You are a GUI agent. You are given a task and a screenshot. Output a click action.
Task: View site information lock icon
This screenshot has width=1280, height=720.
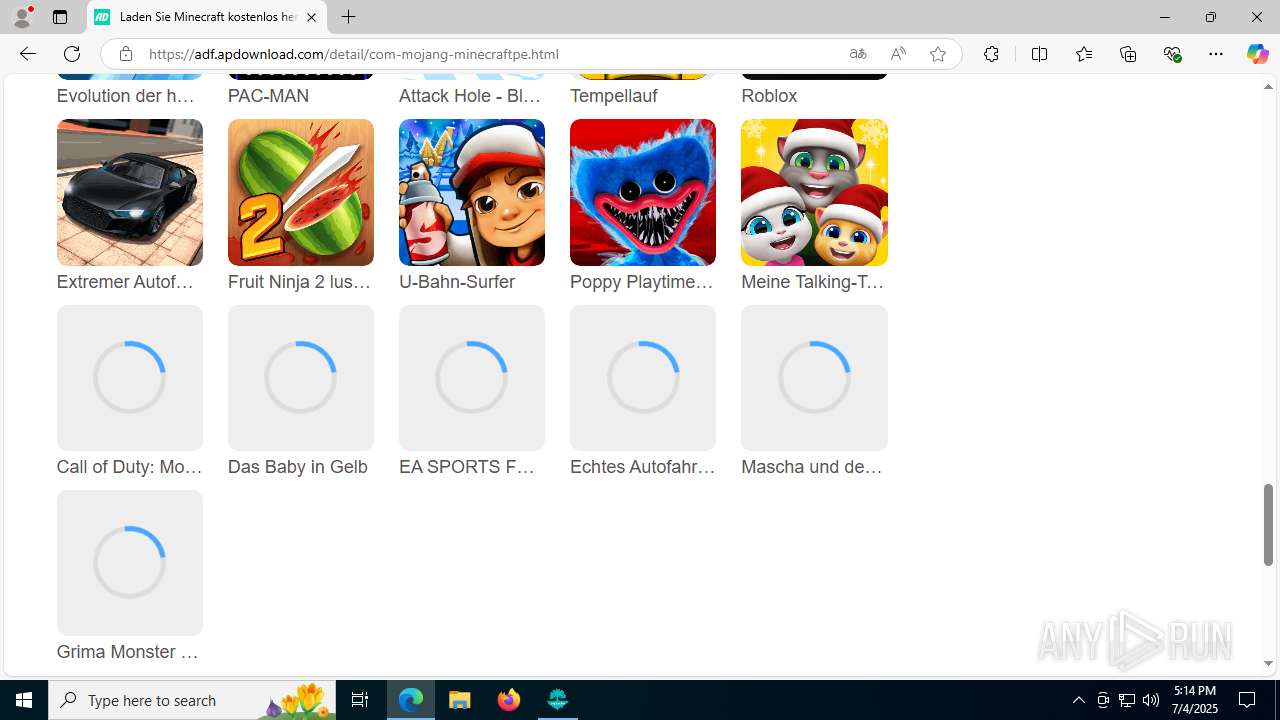point(125,54)
